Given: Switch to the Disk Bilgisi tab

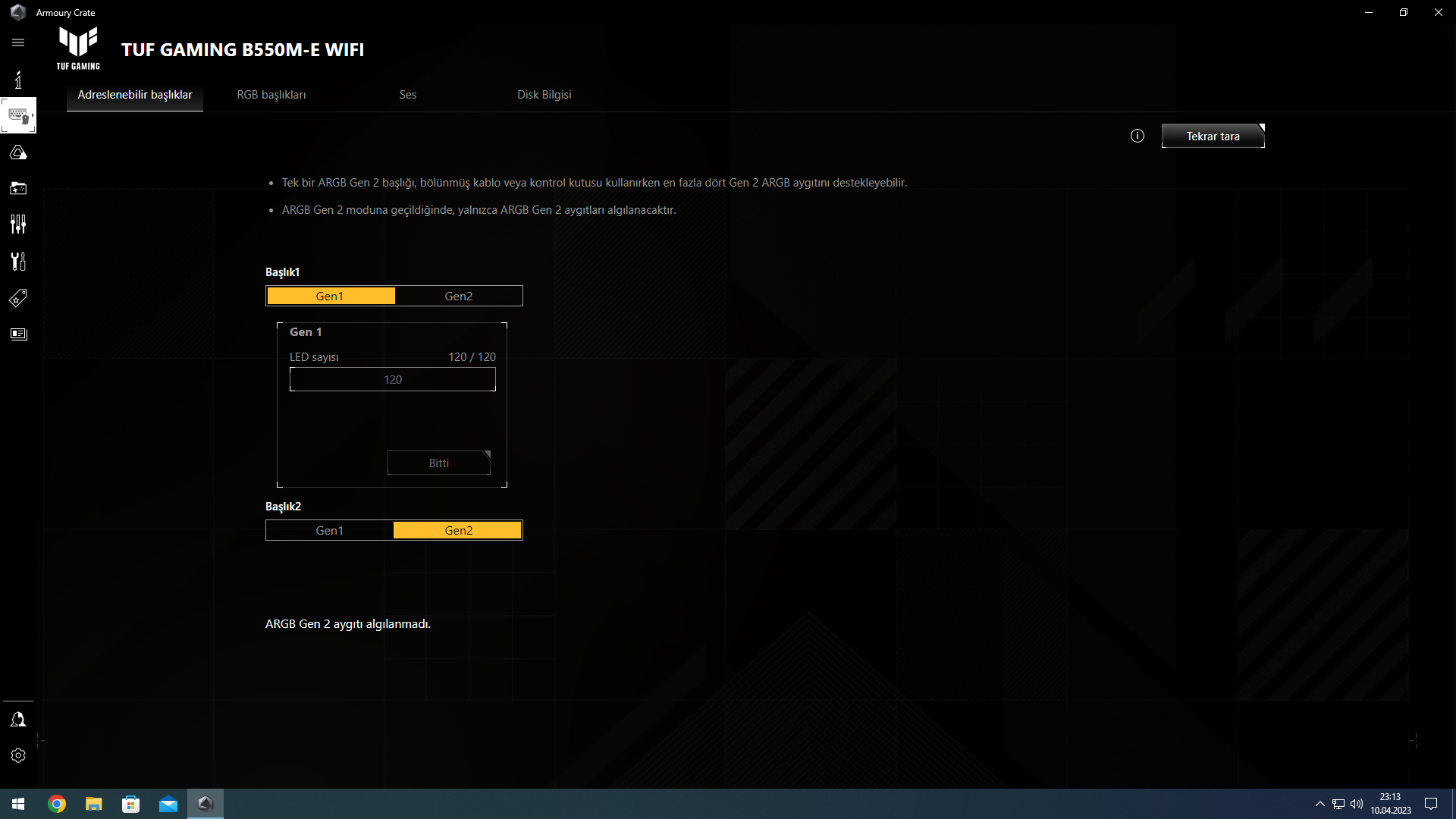Looking at the screenshot, I should coord(544,95).
